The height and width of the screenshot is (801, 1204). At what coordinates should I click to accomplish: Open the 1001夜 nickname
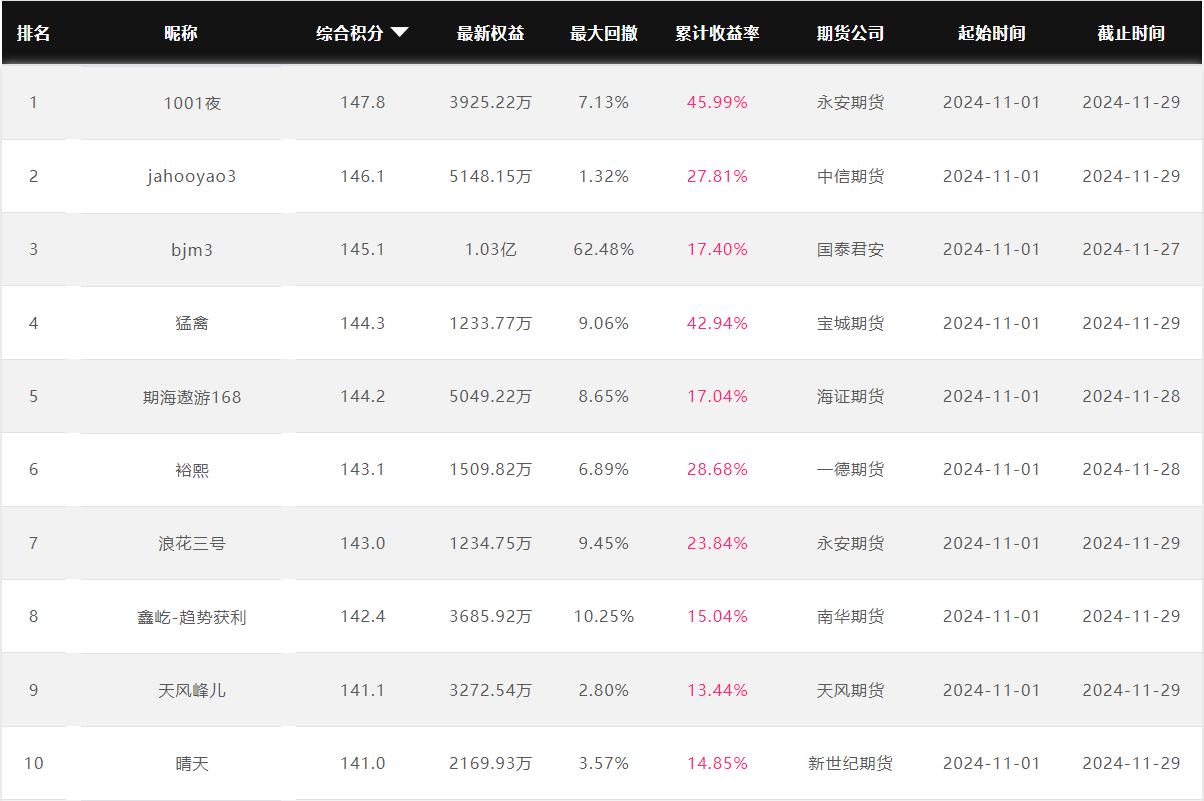[192, 103]
